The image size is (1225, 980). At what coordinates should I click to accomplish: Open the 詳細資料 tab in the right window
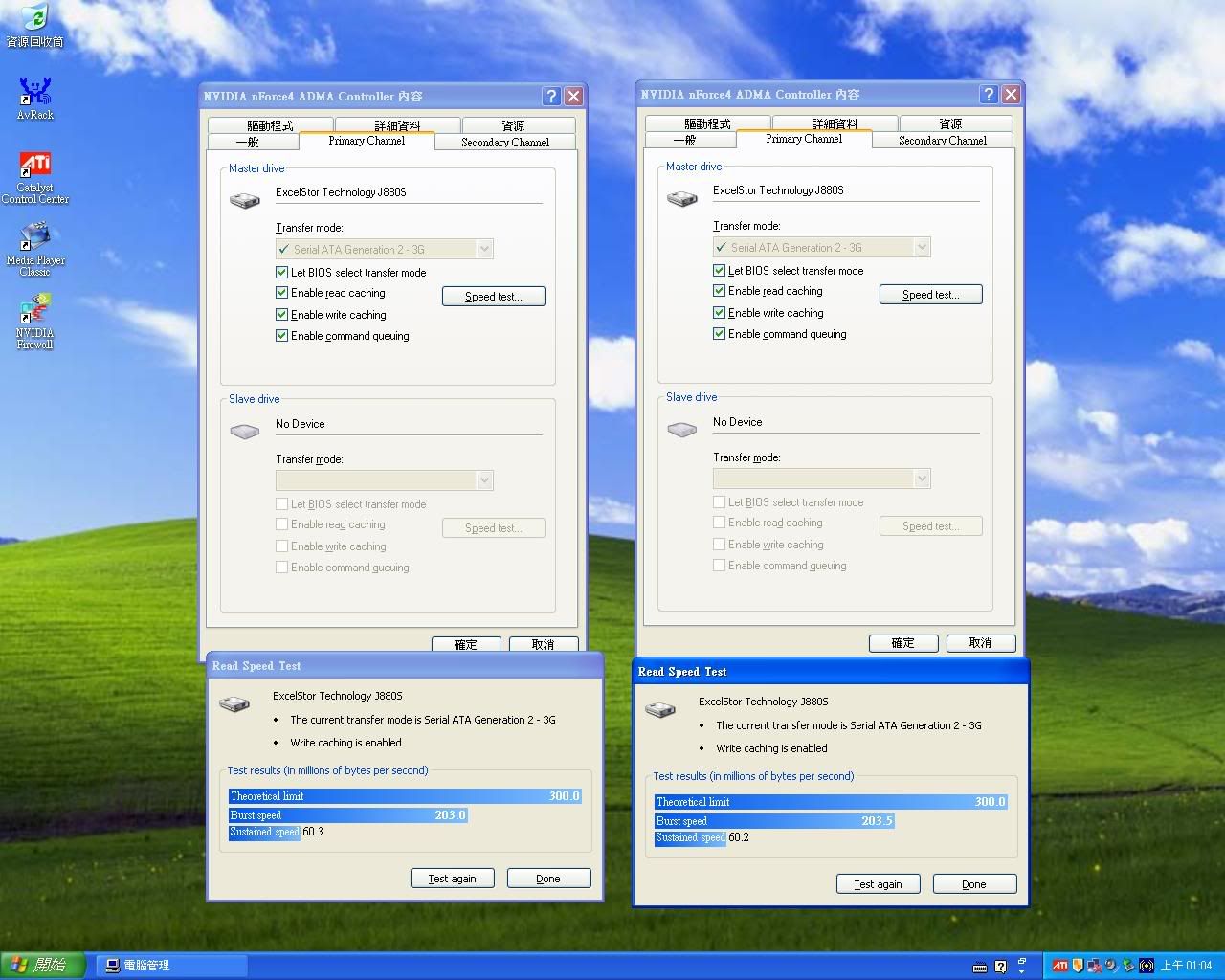[835, 123]
